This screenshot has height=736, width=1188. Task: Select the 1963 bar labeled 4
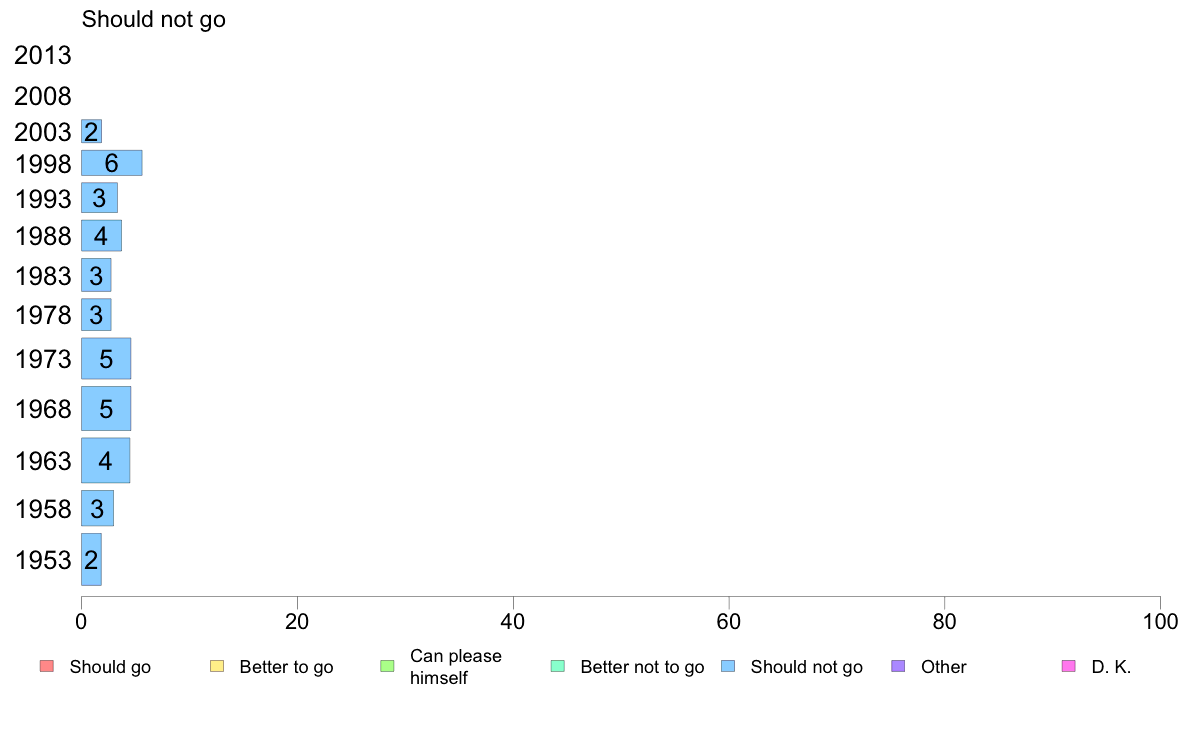(105, 460)
